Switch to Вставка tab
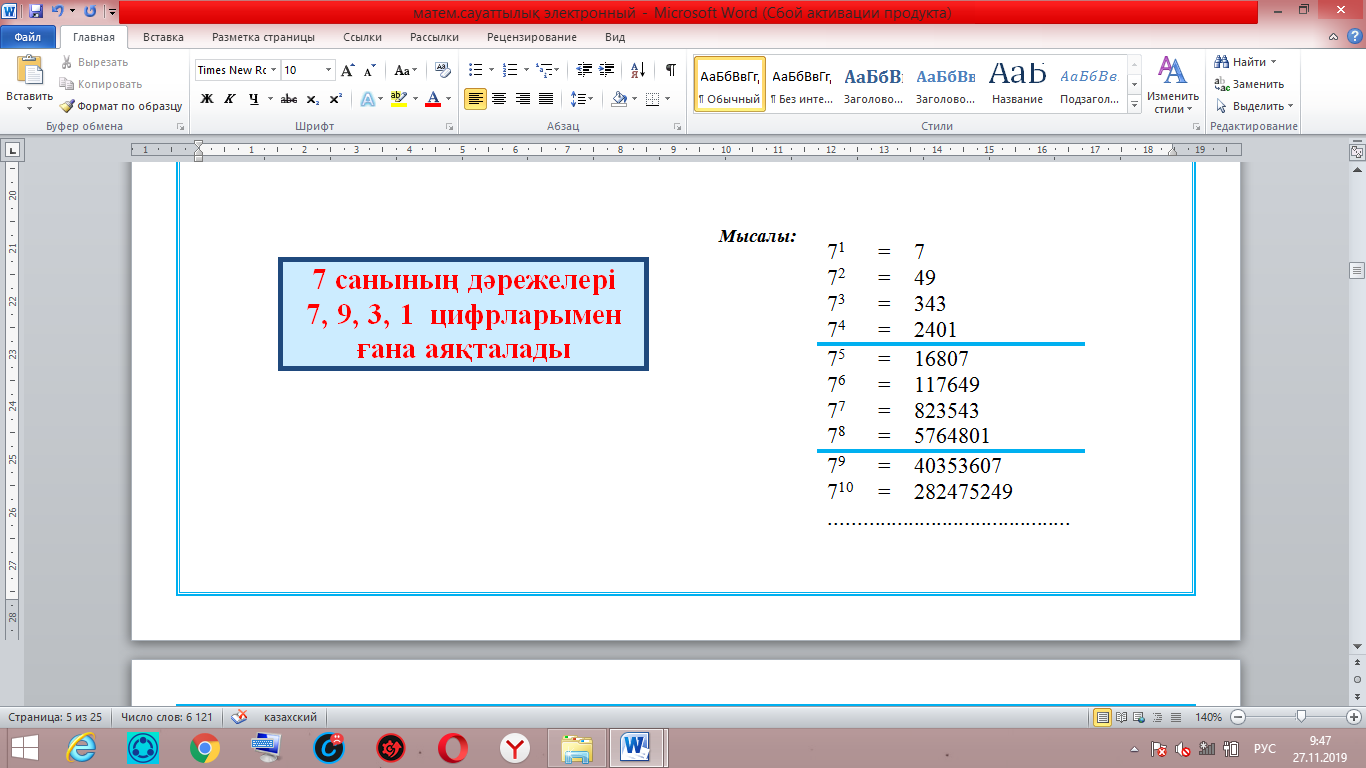1366x768 pixels. pos(163,37)
